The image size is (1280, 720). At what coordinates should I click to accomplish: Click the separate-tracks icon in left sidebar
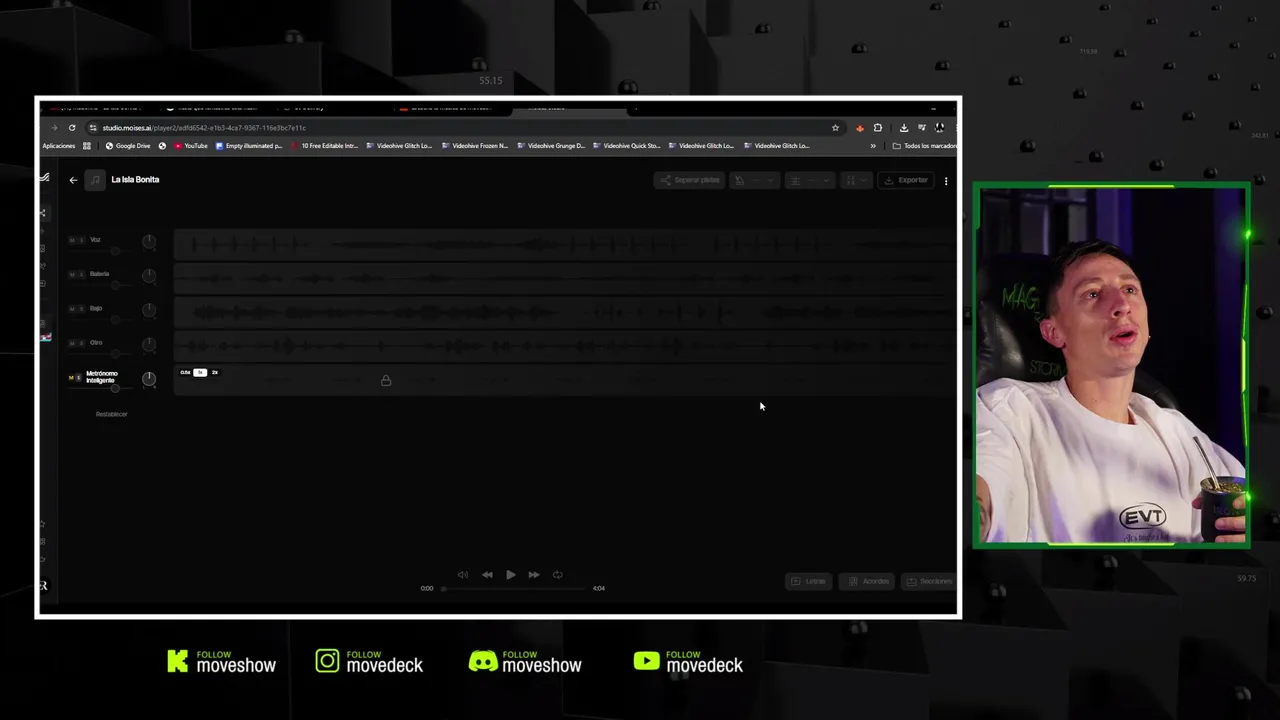[42, 213]
